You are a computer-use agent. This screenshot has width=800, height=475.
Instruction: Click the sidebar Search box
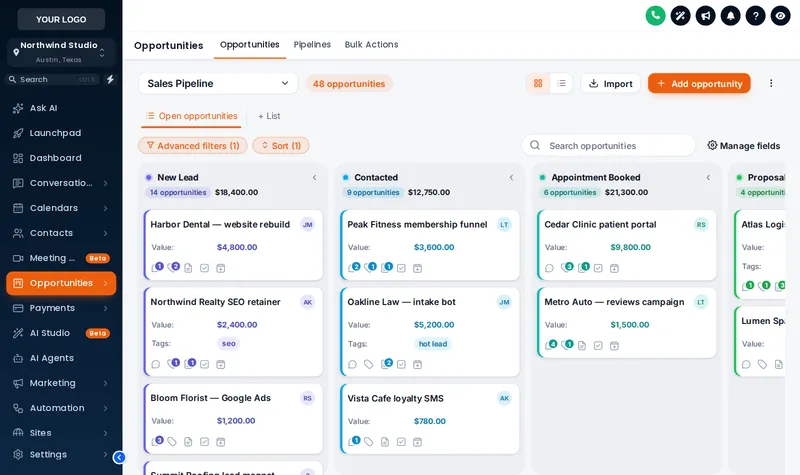[54, 80]
